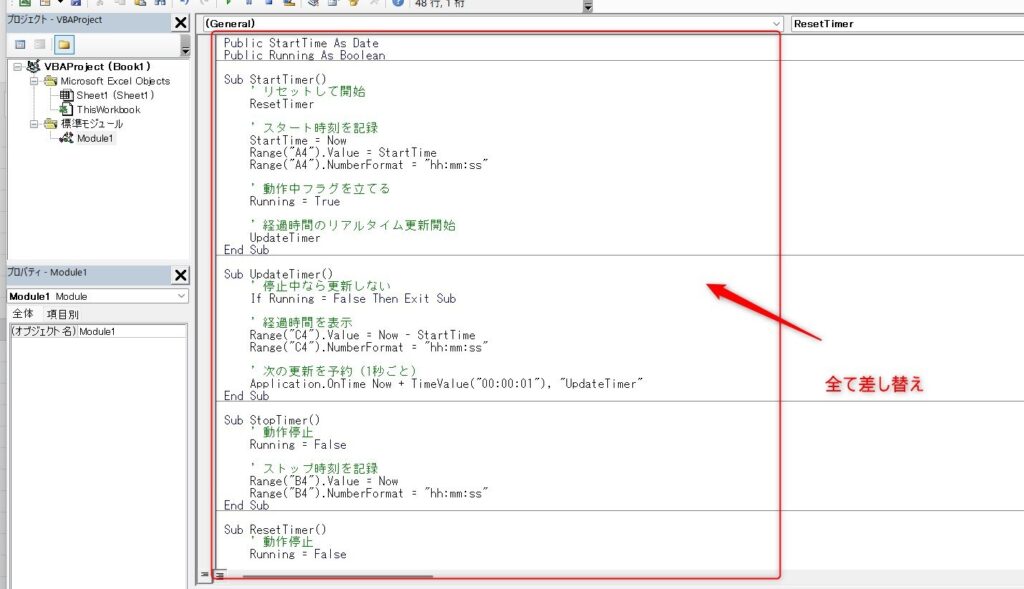Click the comment 'リセットして開始'
The width and height of the screenshot is (1024, 589).
[308, 91]
